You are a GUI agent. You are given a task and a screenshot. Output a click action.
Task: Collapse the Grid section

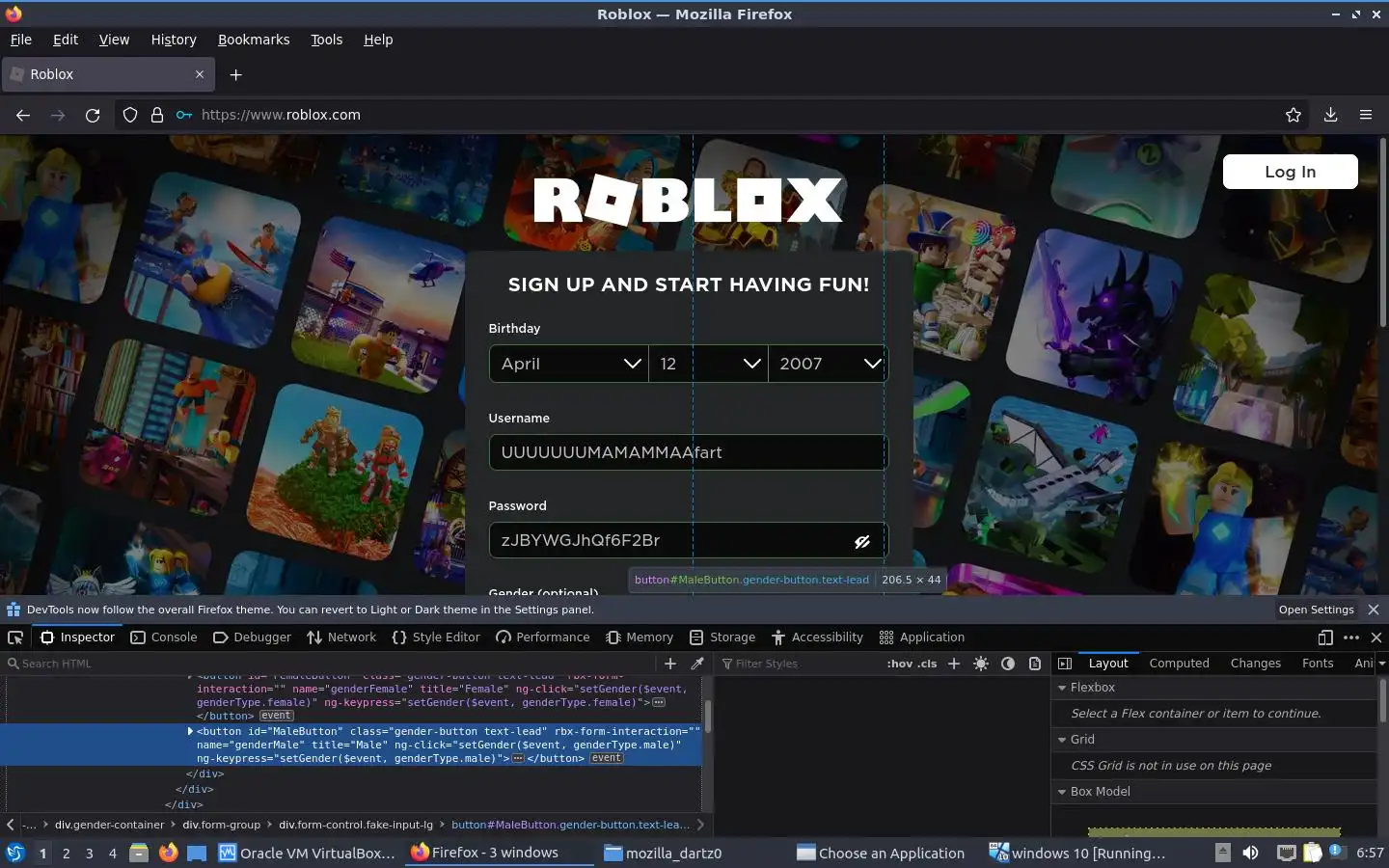[1062, 740]
